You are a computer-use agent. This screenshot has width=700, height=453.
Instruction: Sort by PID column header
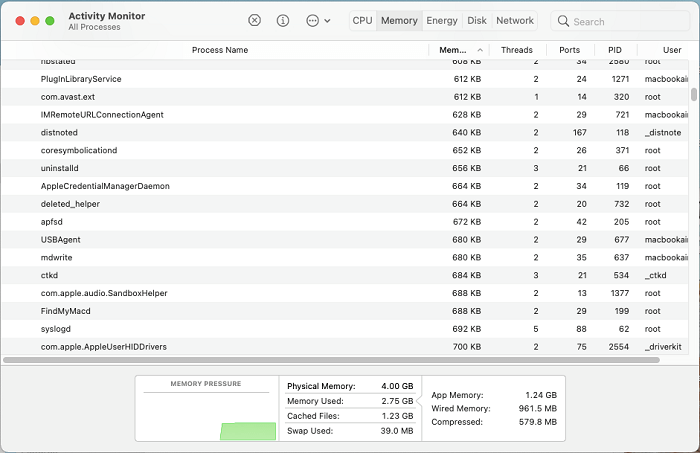pos(615,50)
